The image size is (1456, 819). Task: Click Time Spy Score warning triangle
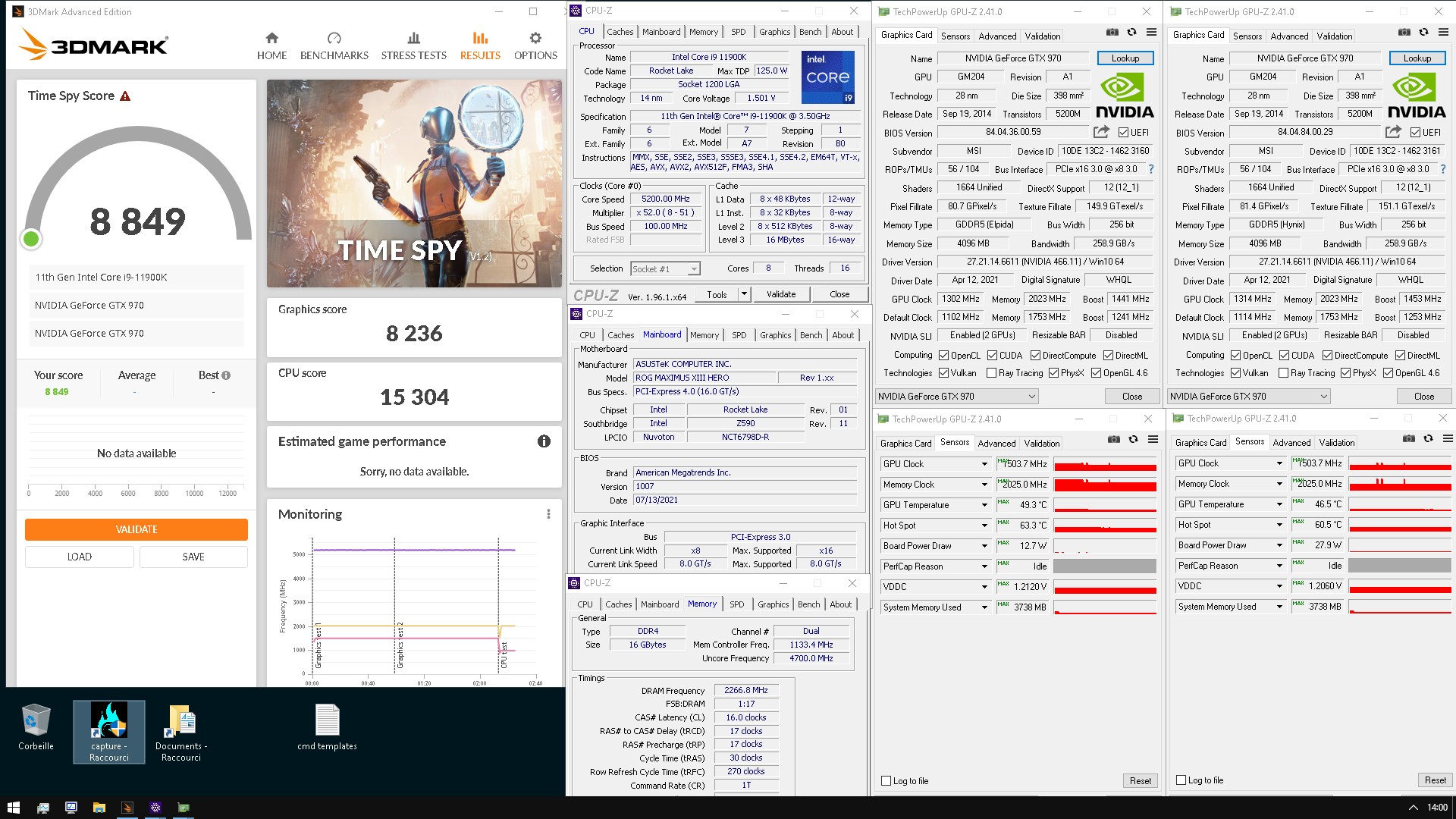click(125, 96)
